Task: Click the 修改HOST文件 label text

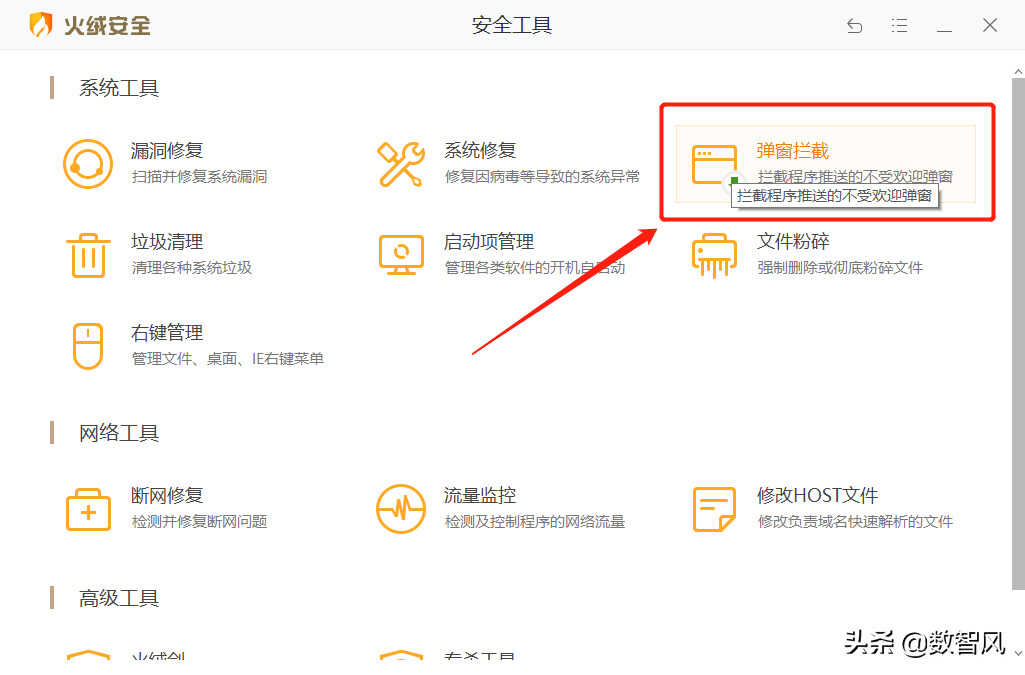Action: coord(817,495)
